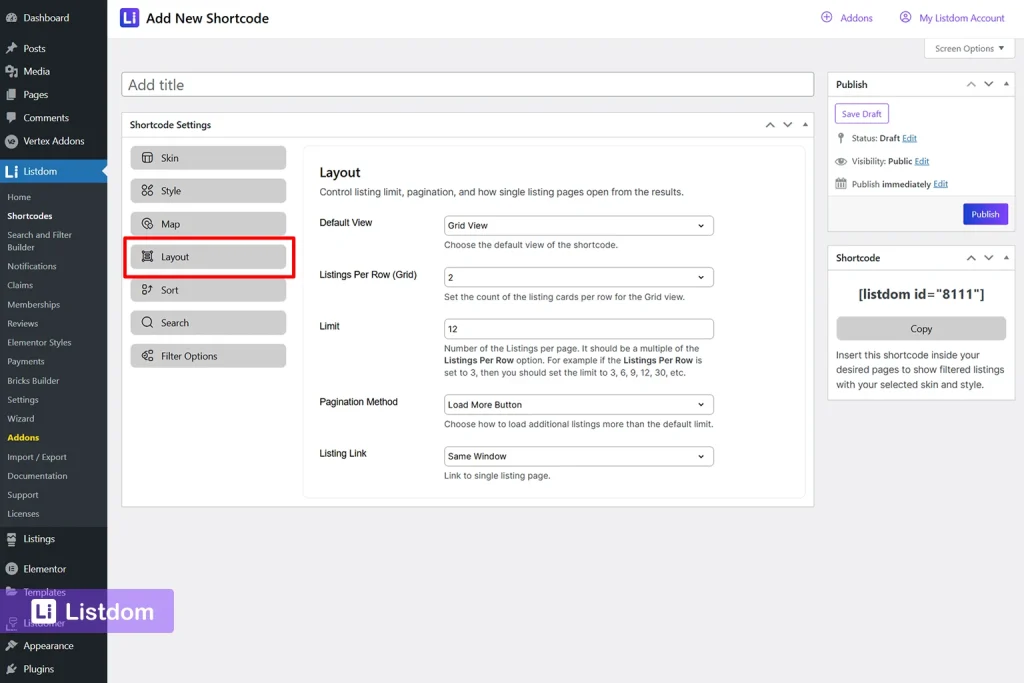This screenshot has width=1024, height=683.
Task: Open the Skin settings section
Action: pos(207,157)
